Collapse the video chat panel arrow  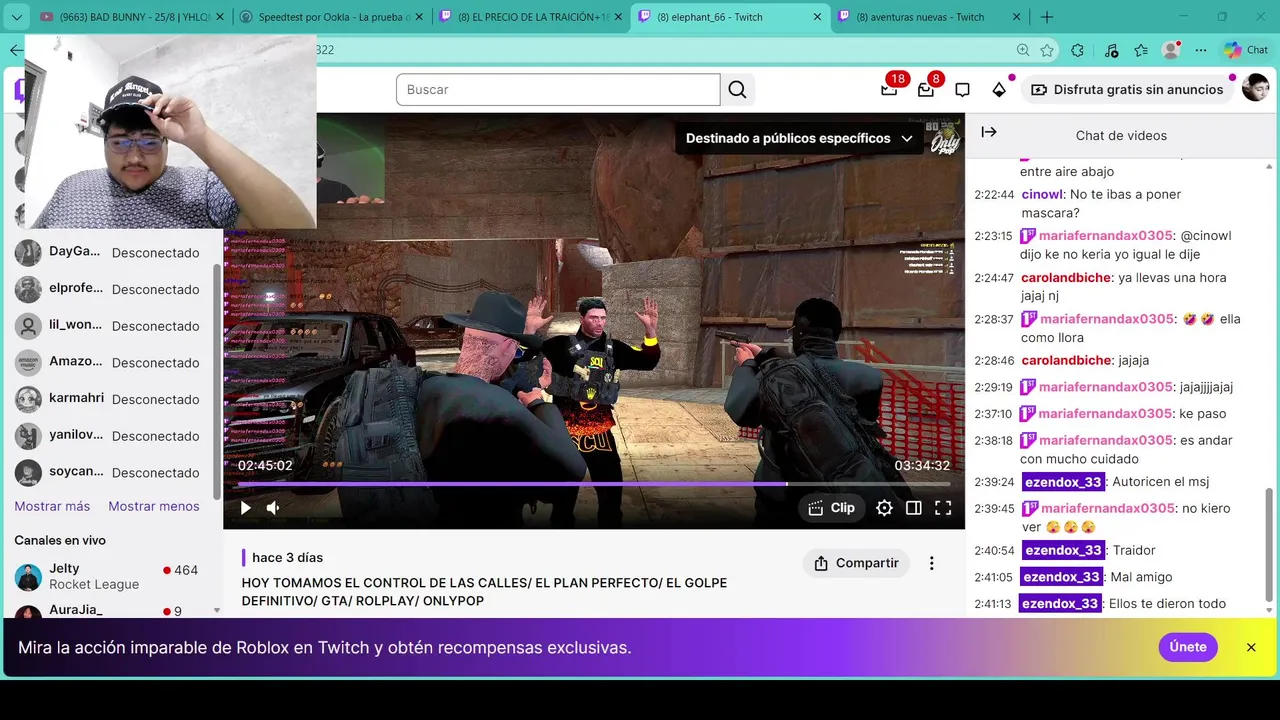pyautogui.click(x=989, y=132)
